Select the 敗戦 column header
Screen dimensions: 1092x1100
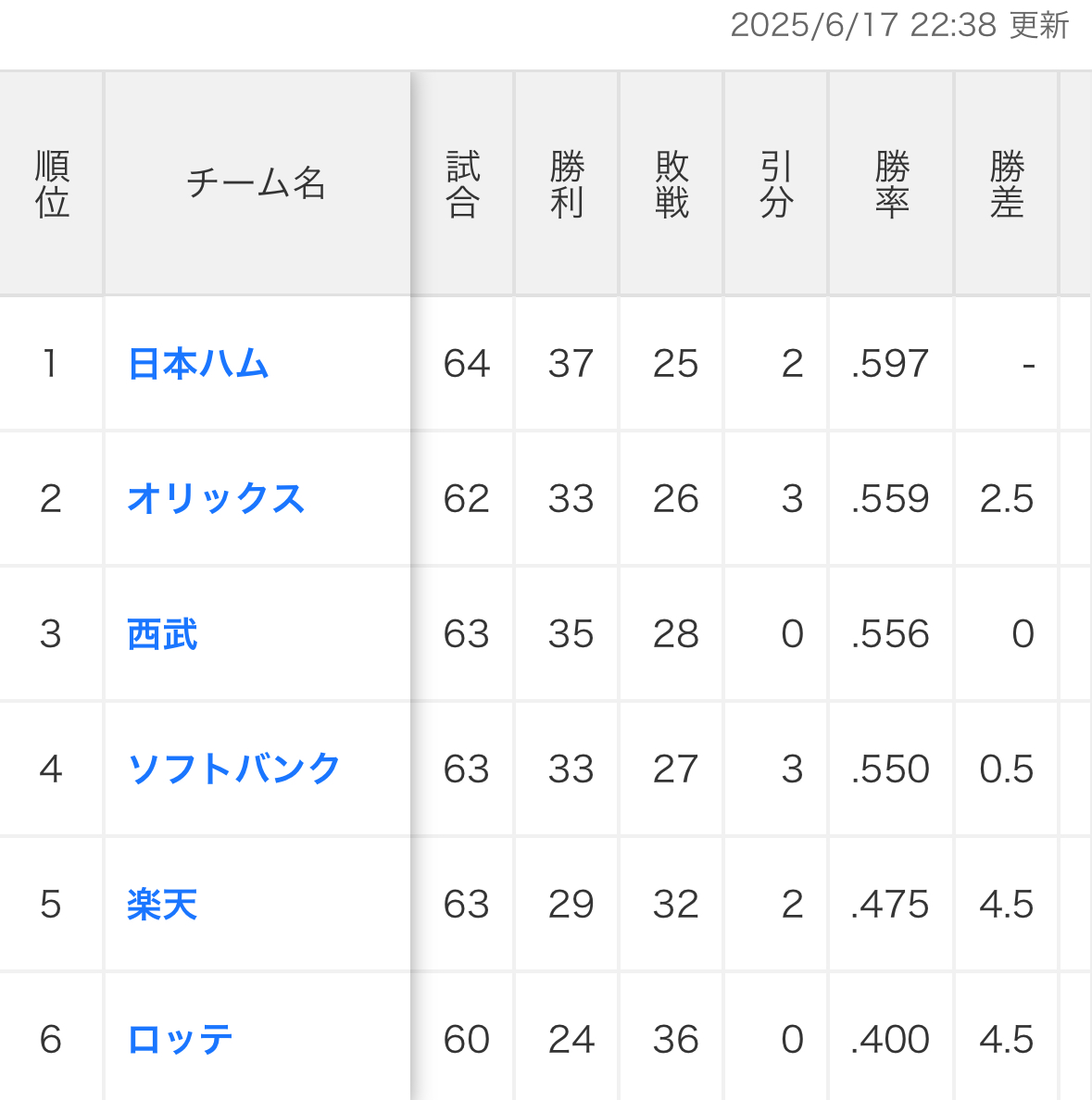click(x=672, y=184)
